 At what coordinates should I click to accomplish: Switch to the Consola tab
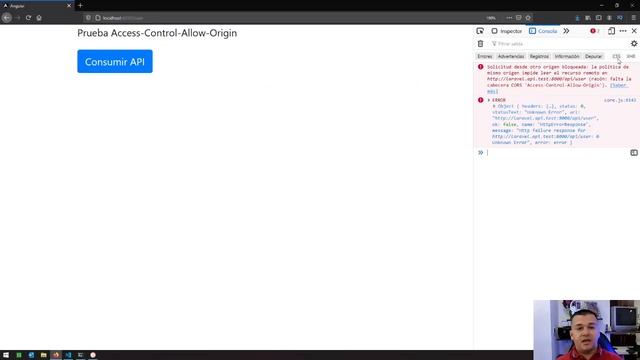543,31
